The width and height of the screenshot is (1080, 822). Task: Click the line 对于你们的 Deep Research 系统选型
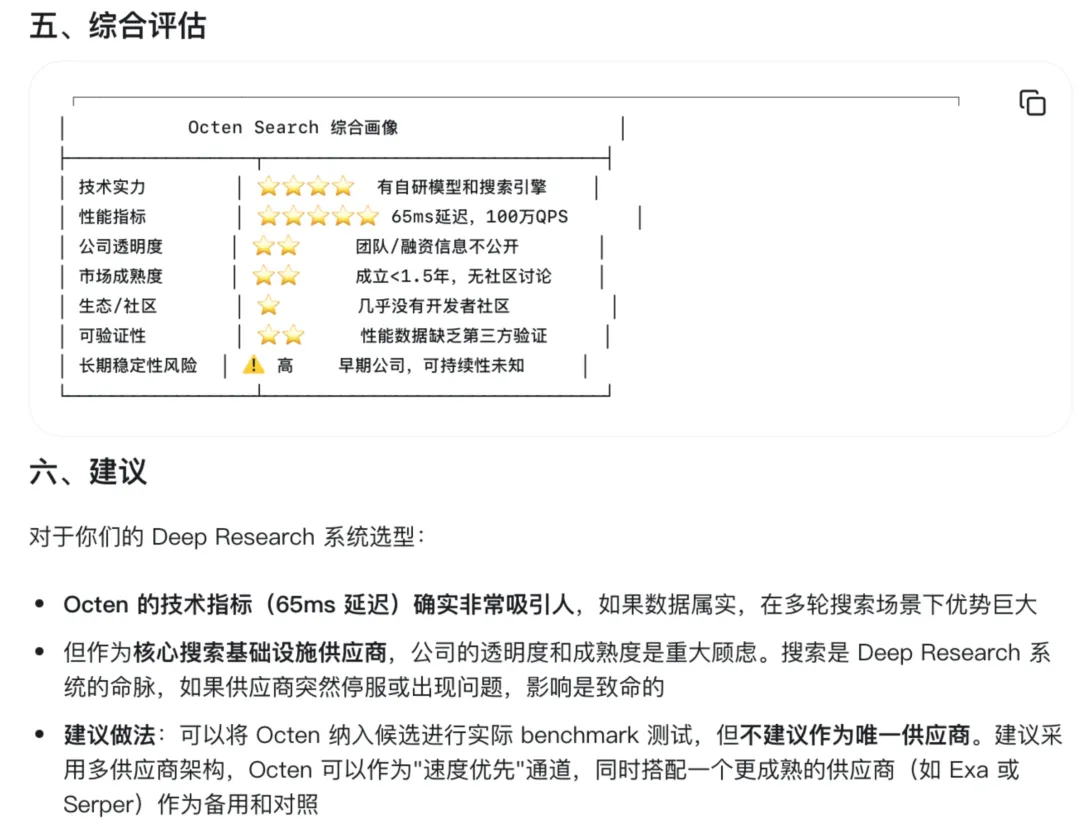pyautogui.click(x=227, y=536)
